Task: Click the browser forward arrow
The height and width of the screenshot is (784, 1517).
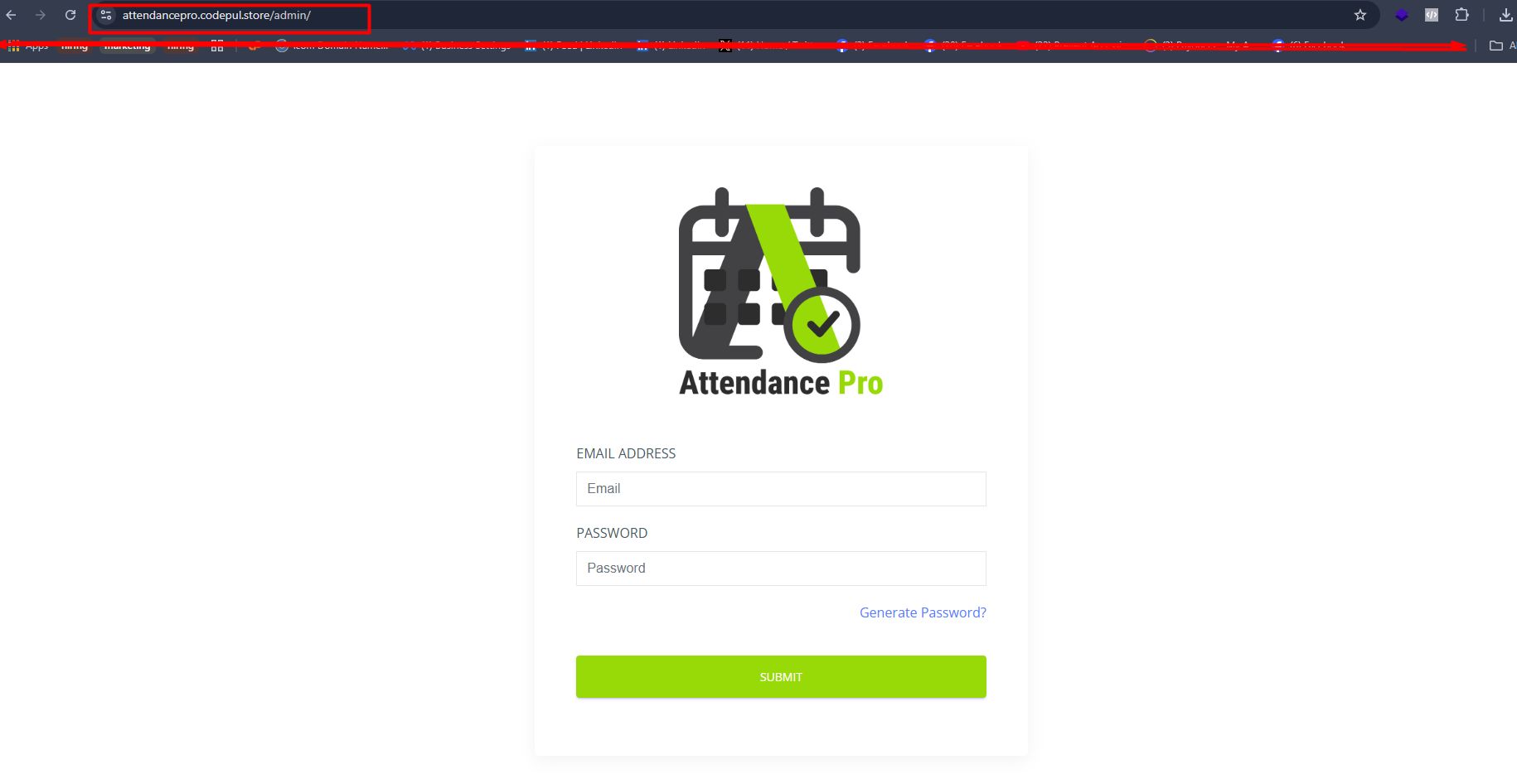Action: pyautogui.click(x=40, y=15)
